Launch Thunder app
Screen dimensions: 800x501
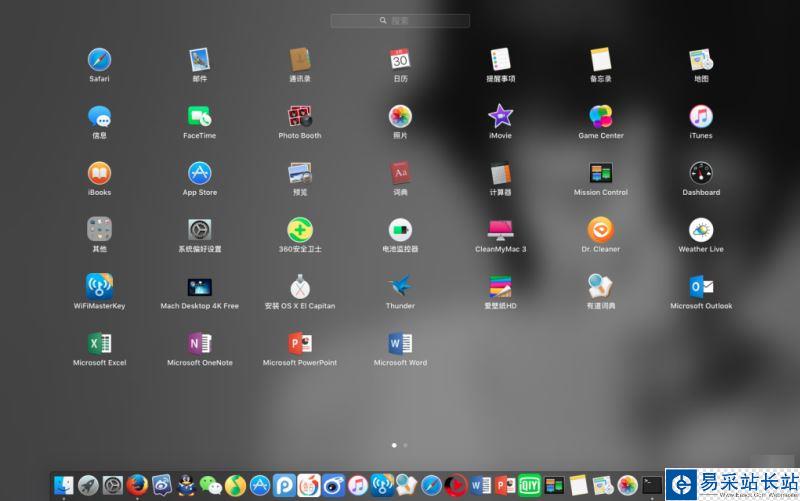coord(400,287)
